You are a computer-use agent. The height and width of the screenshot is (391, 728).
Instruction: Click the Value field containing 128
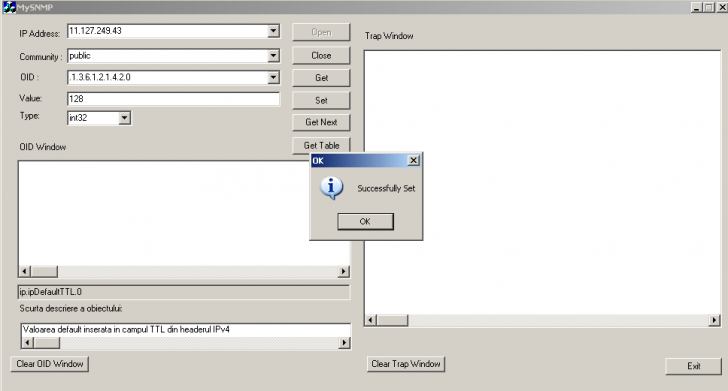tap(173, 98)
